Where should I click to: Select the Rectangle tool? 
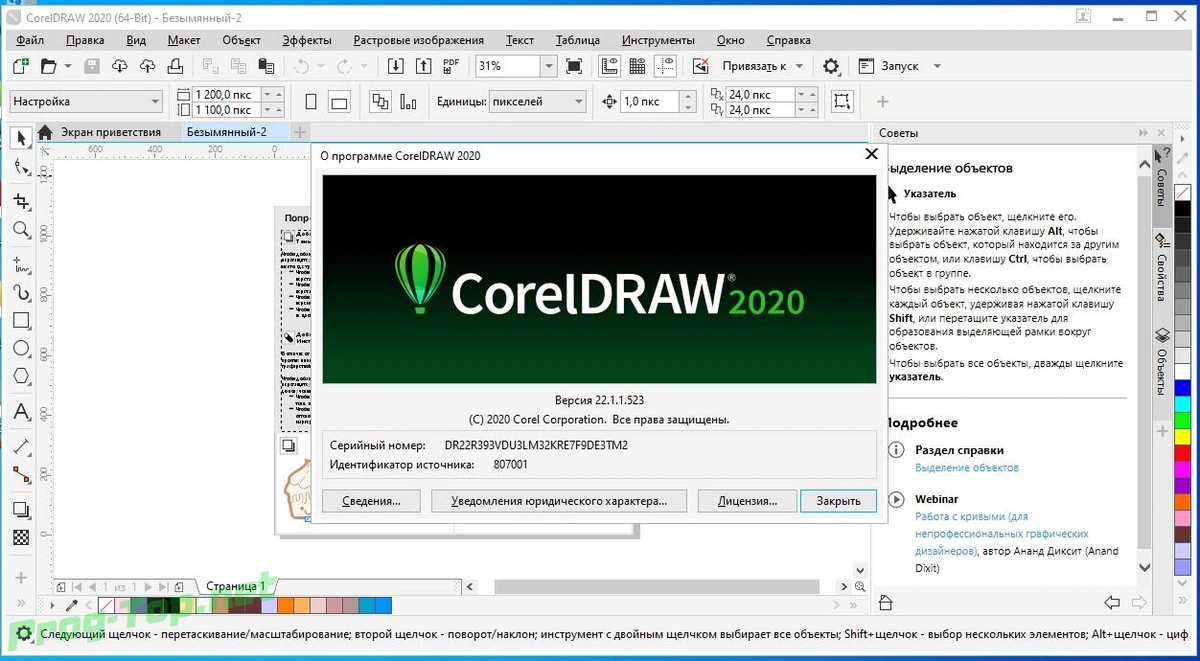pos(20,321)
